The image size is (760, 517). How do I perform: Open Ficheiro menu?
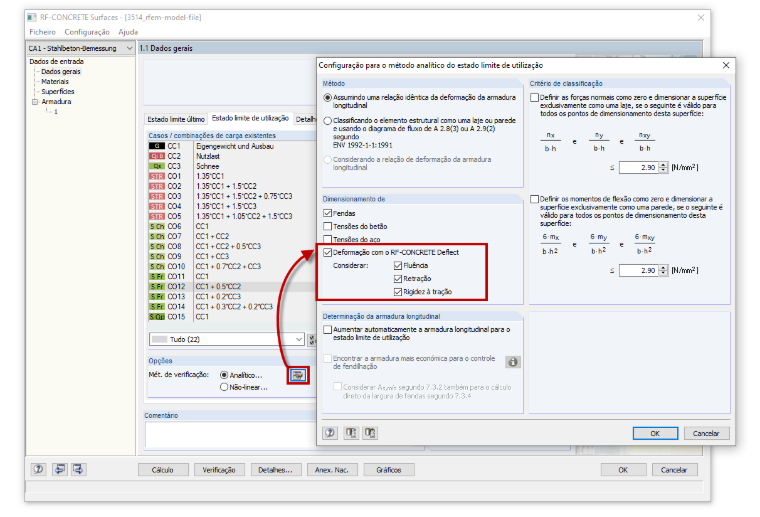43,32
